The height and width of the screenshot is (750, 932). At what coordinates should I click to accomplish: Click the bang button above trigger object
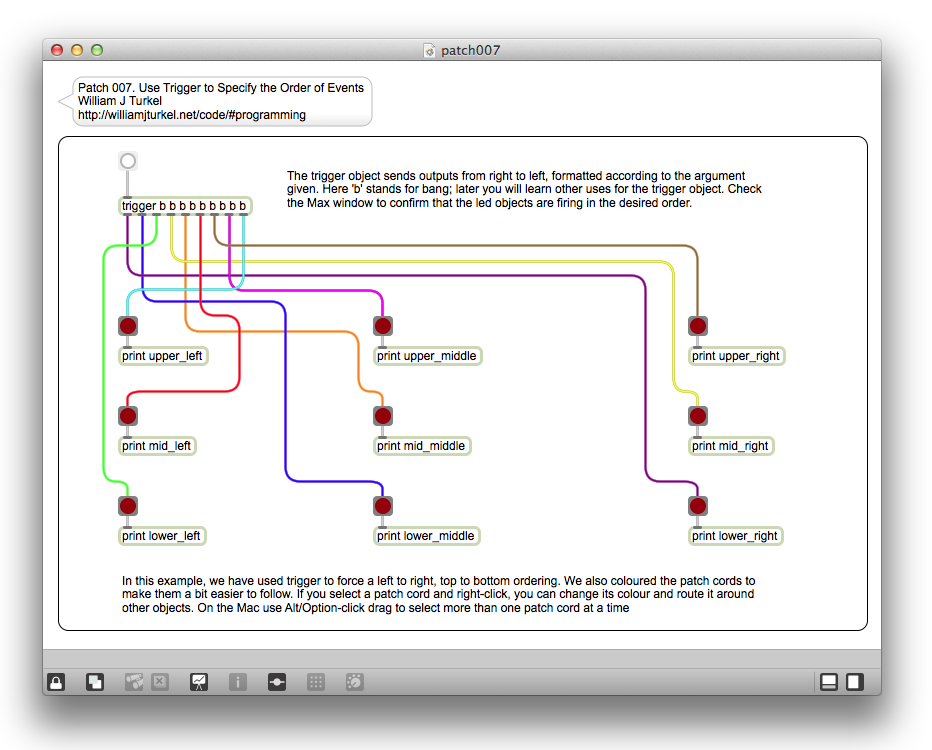tap(127, 161)
